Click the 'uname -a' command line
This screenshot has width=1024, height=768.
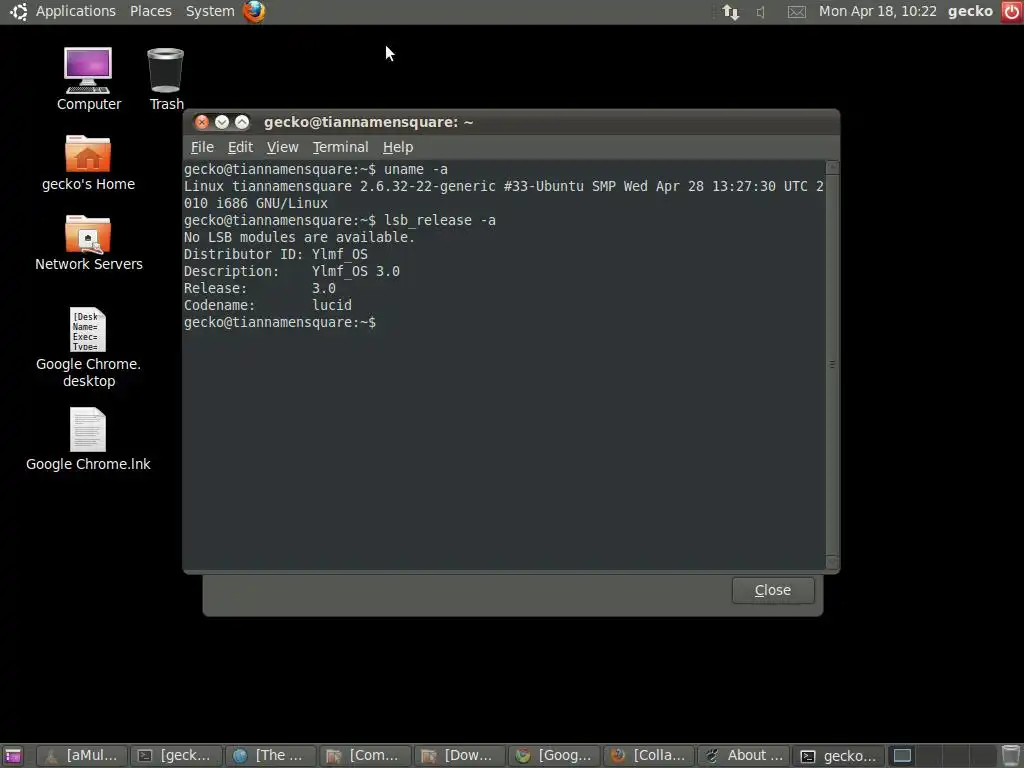click(316, 169)
